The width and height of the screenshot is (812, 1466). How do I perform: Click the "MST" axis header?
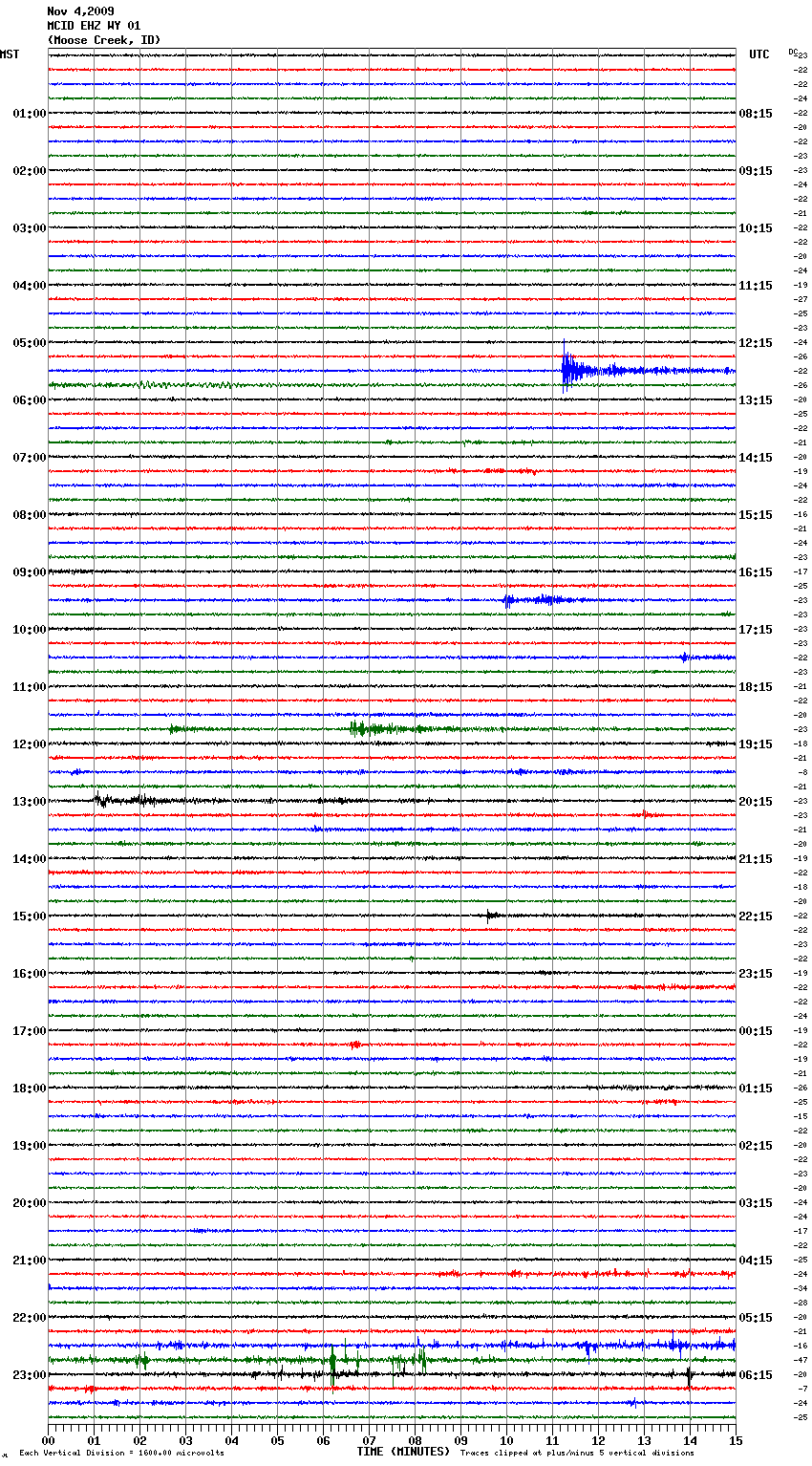tap(10, 54)
